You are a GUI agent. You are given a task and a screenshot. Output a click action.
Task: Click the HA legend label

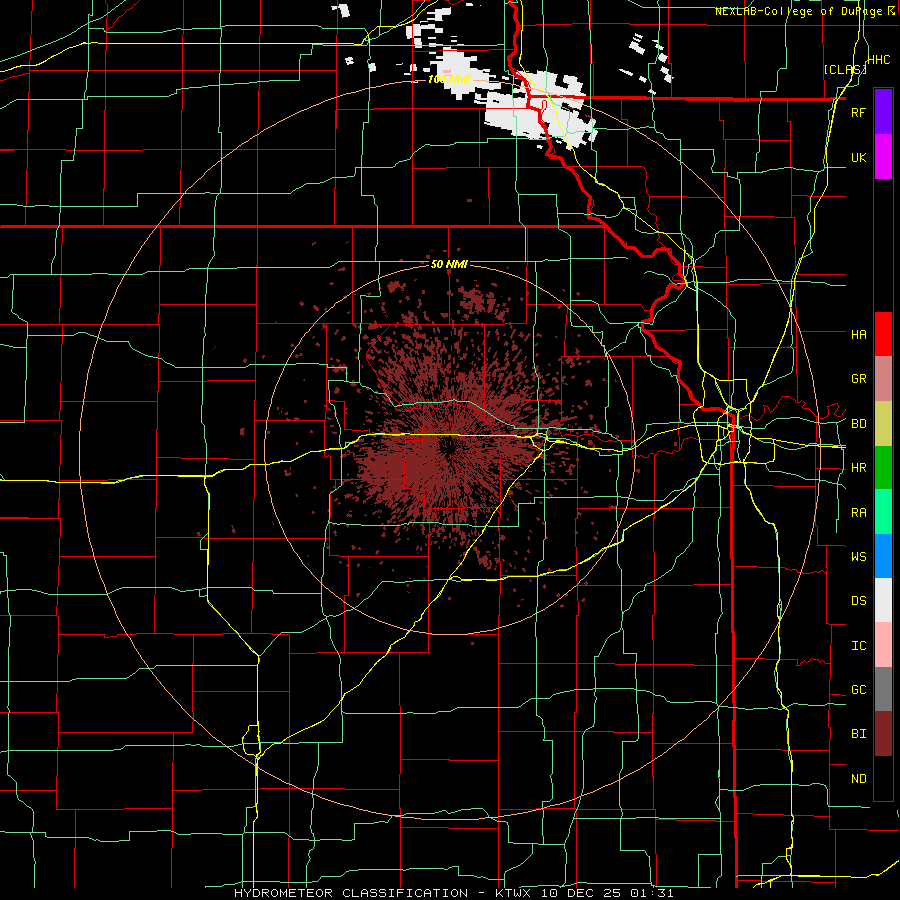click(x=858, y=335)
